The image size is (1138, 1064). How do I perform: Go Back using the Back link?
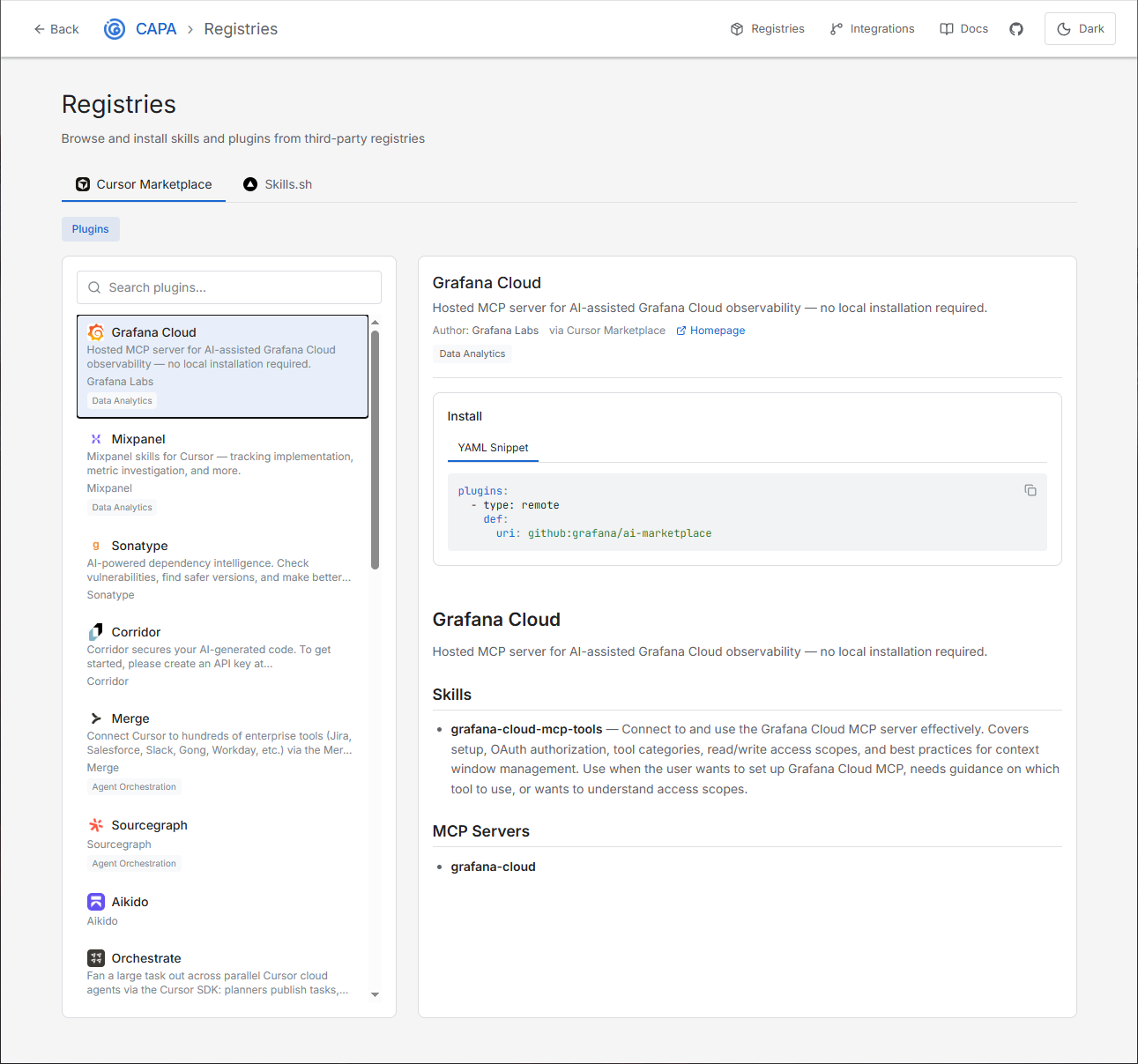56,29
